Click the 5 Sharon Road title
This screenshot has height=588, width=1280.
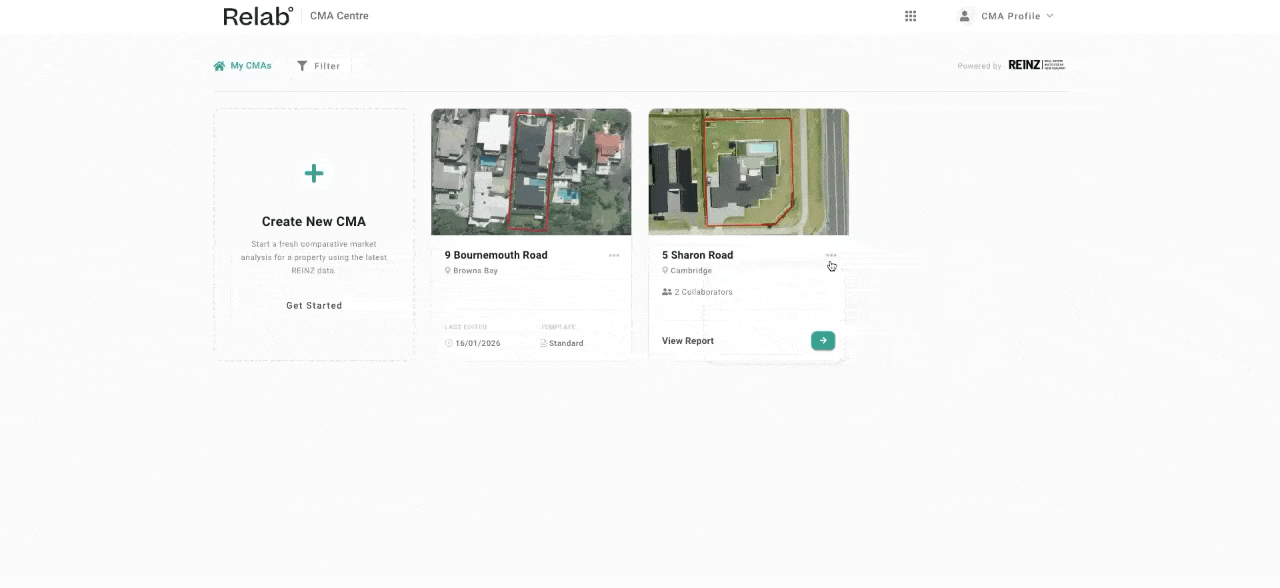pos(697,255)
